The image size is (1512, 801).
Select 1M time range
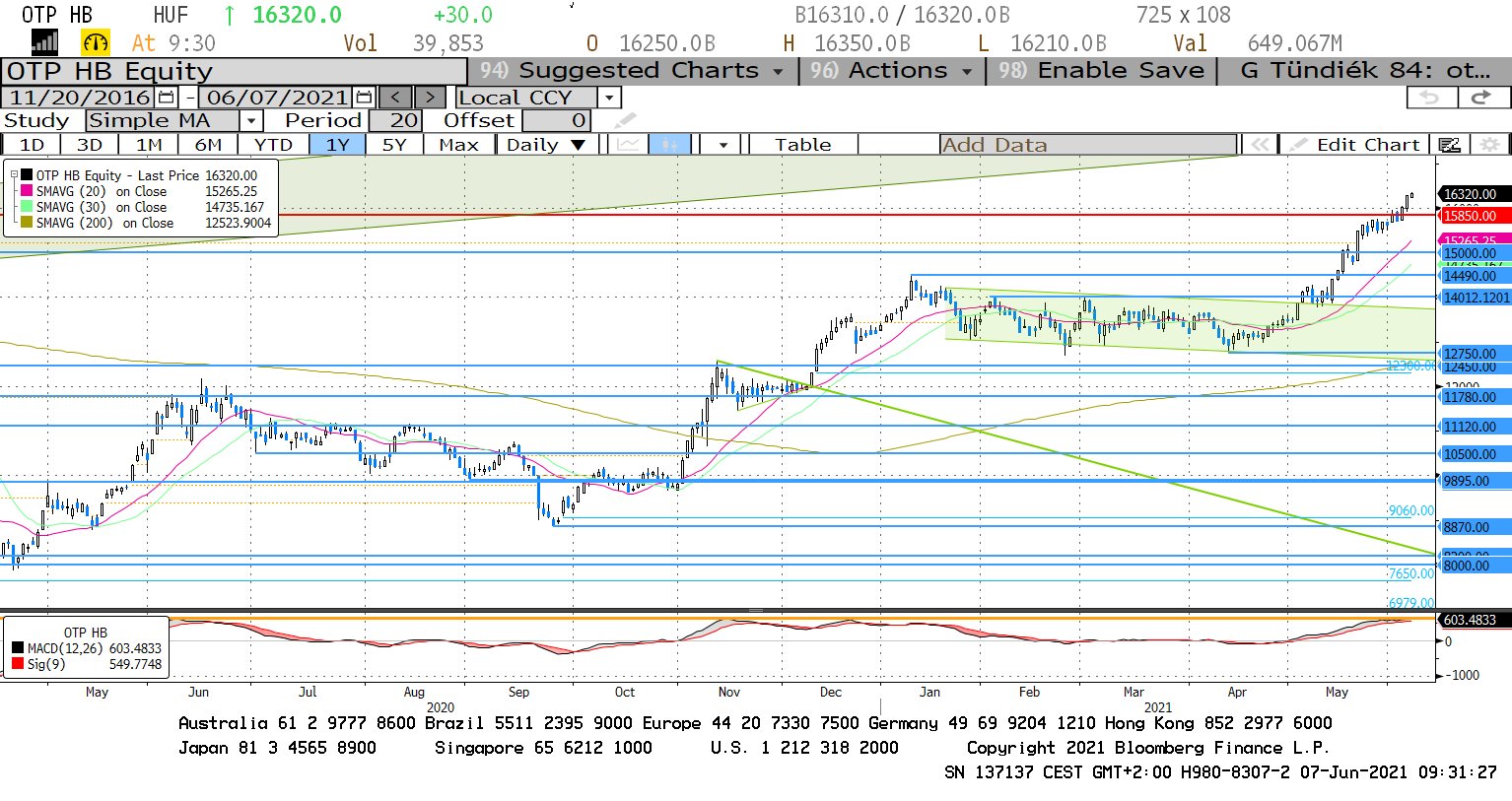pos(149,145)
